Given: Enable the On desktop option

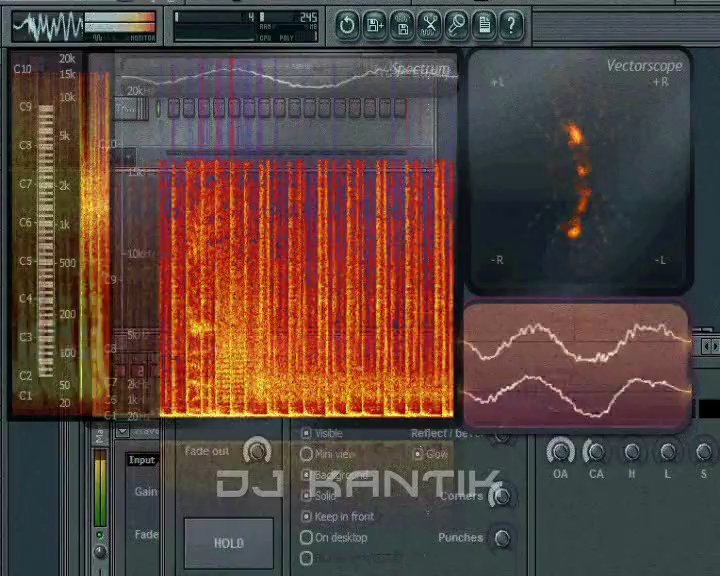Looking at the screenshot, I should [306, 537].
